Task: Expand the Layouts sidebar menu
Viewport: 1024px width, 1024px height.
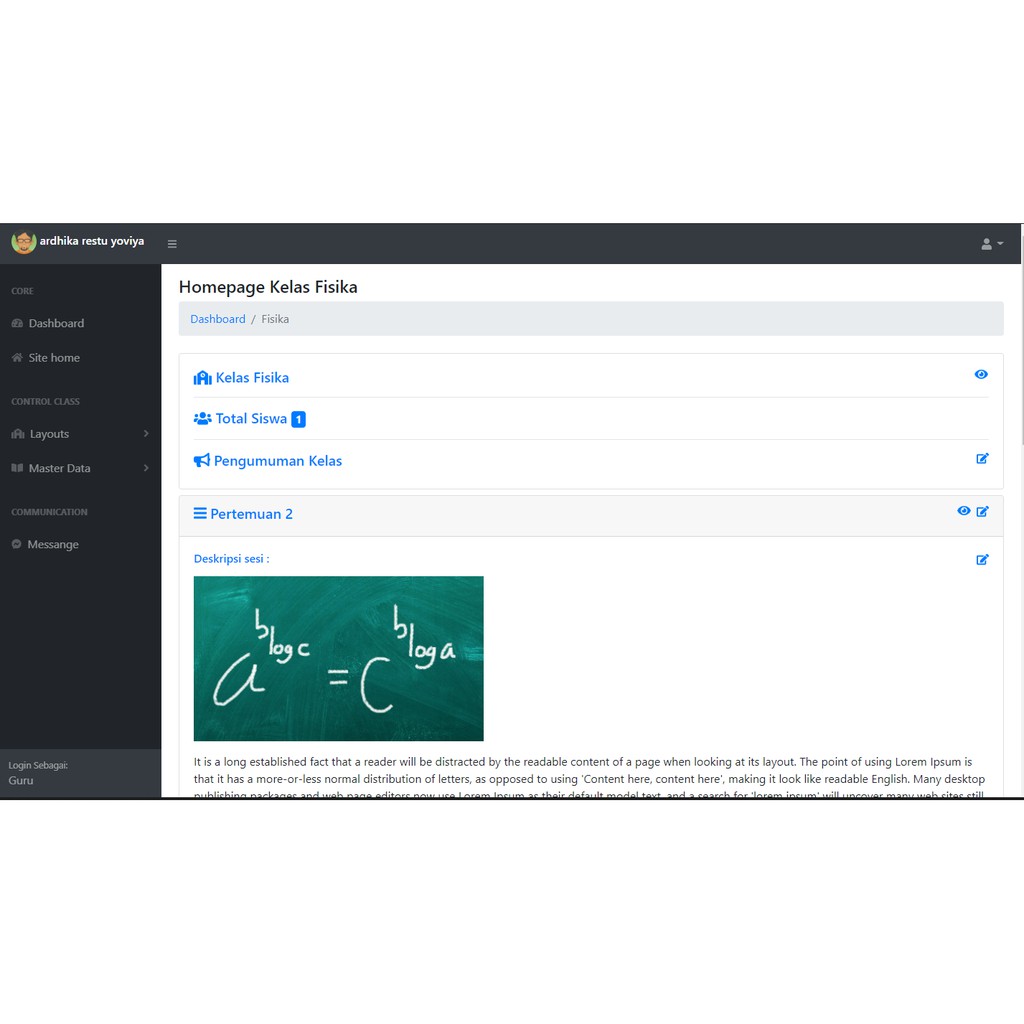Action: 80,434
